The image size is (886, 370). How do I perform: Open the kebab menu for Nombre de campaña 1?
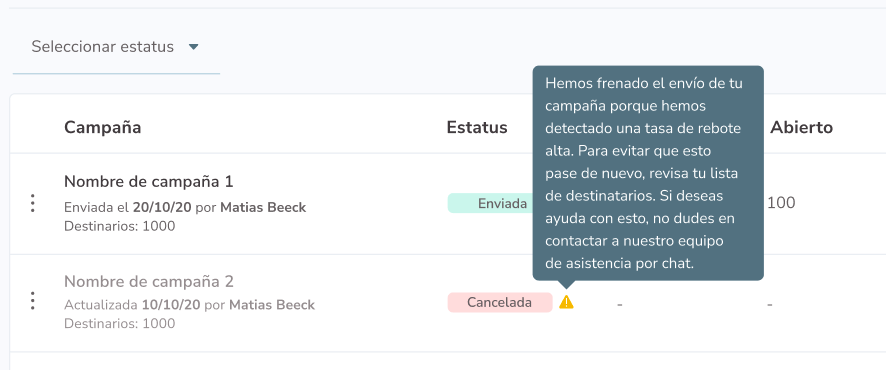pos(33,203)
